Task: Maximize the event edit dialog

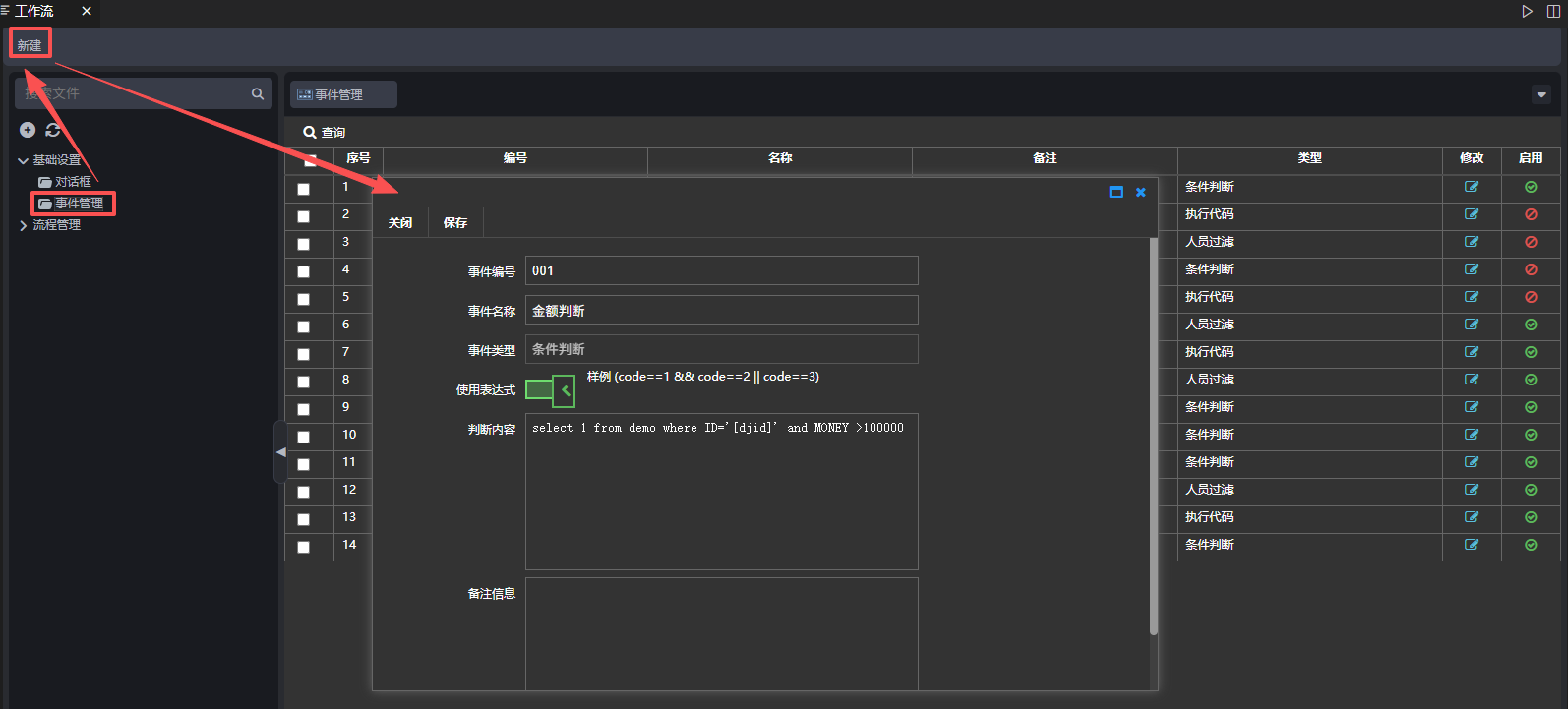Action: 1116,193
